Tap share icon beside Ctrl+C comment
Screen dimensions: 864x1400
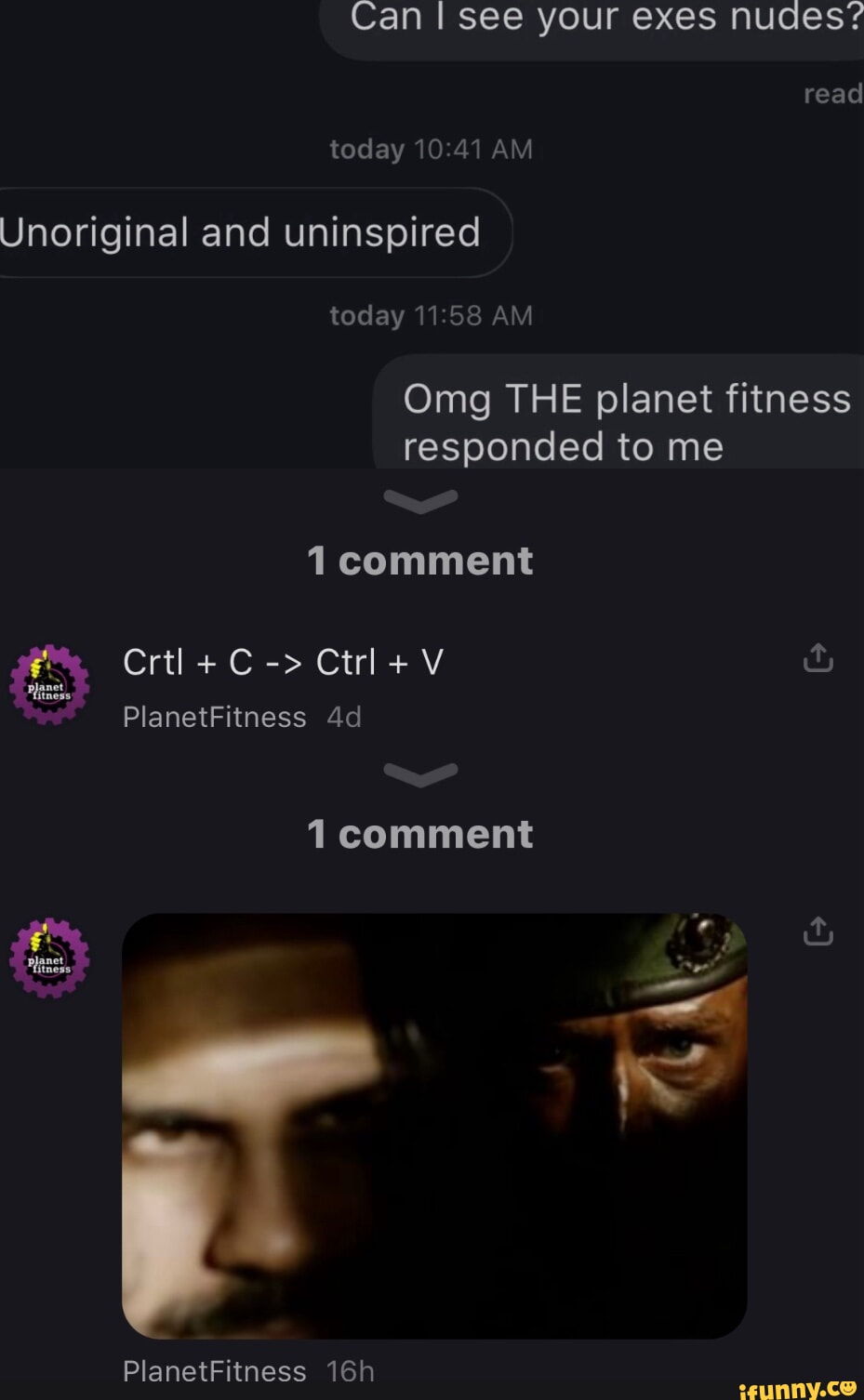pyautogui.click(x=817, y=657)
